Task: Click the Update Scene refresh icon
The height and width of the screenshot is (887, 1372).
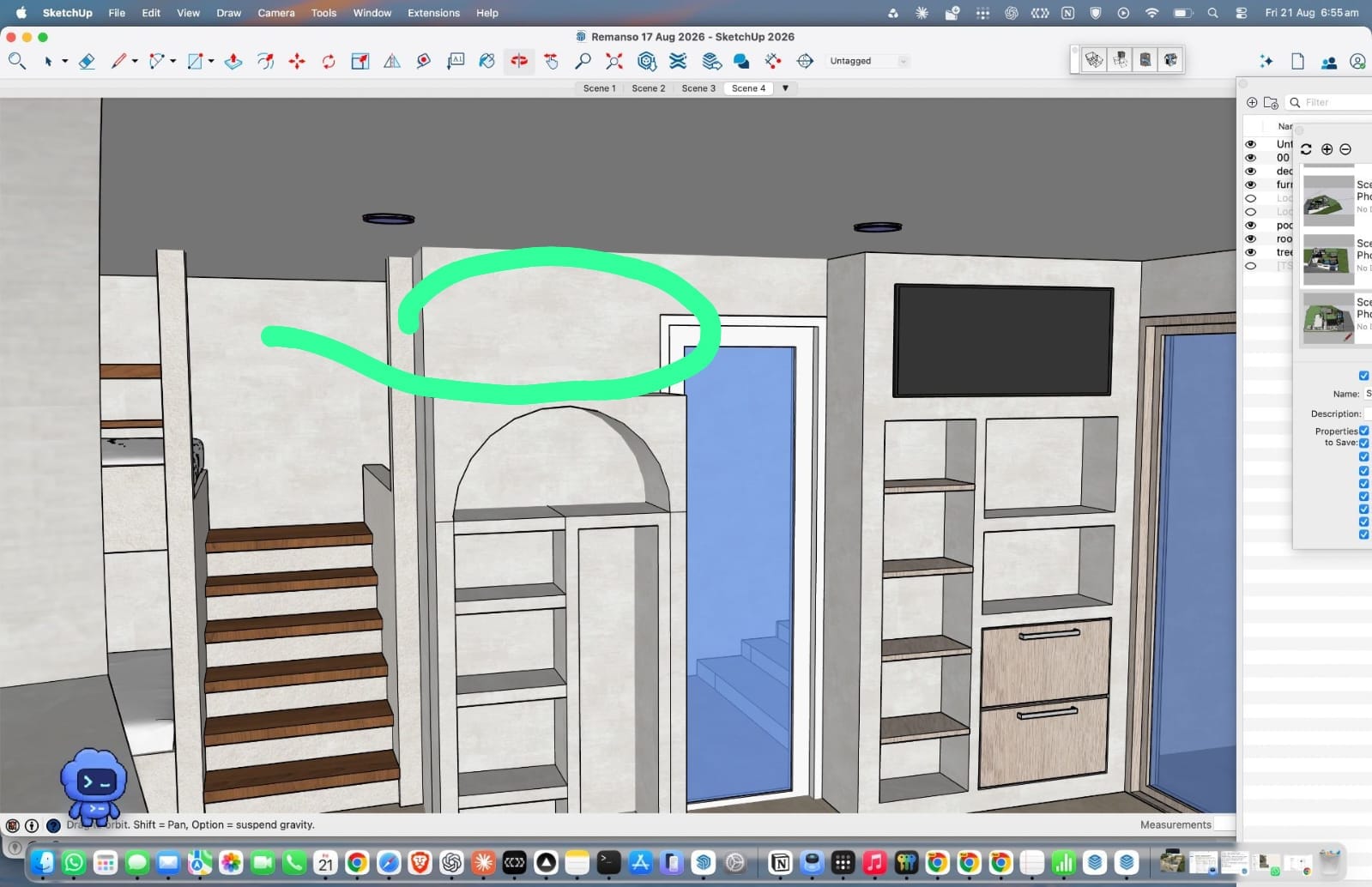Action: [x=1306, y=149]
